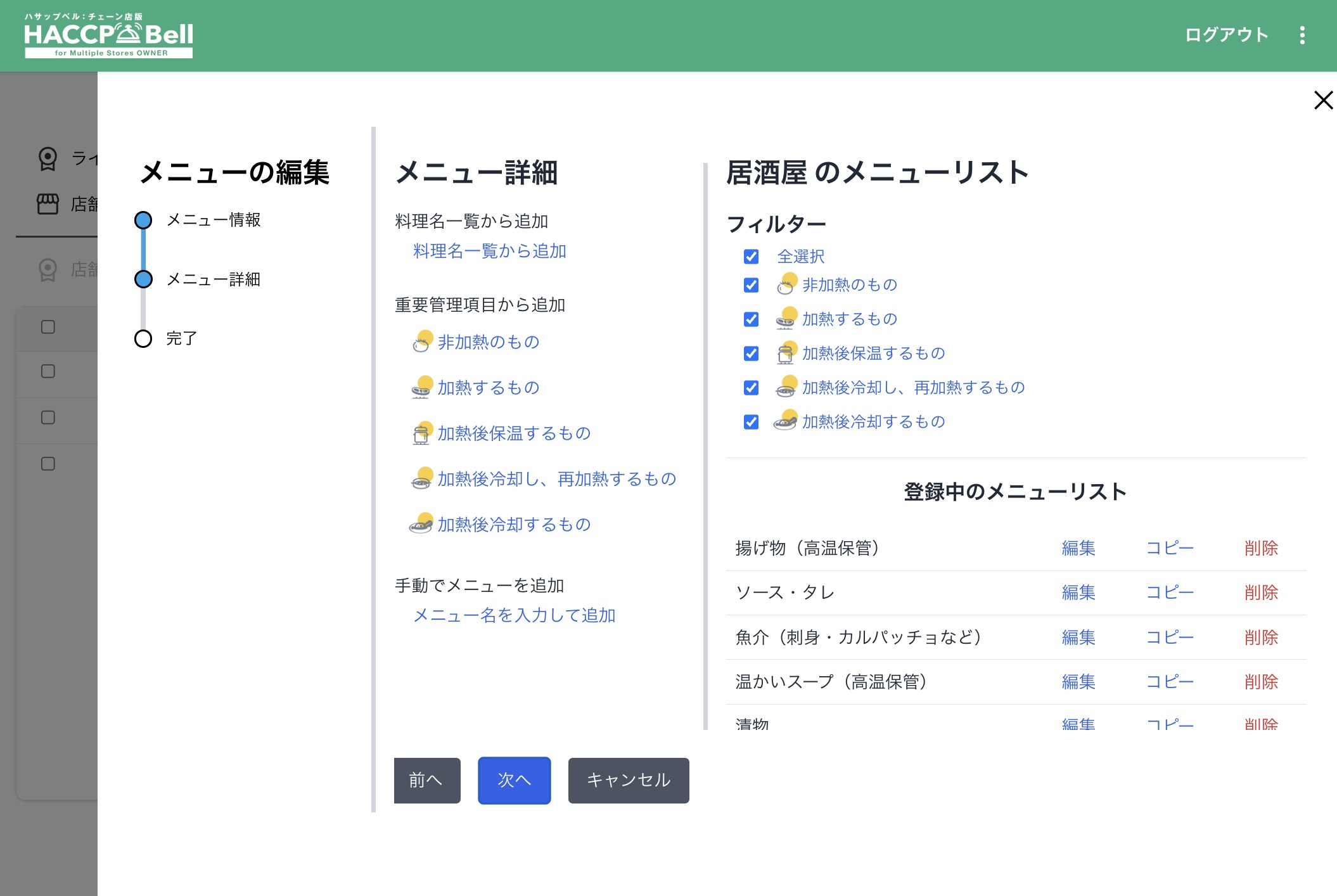
Task: Go to the メニュー情報 step
Action: point(213,220)
